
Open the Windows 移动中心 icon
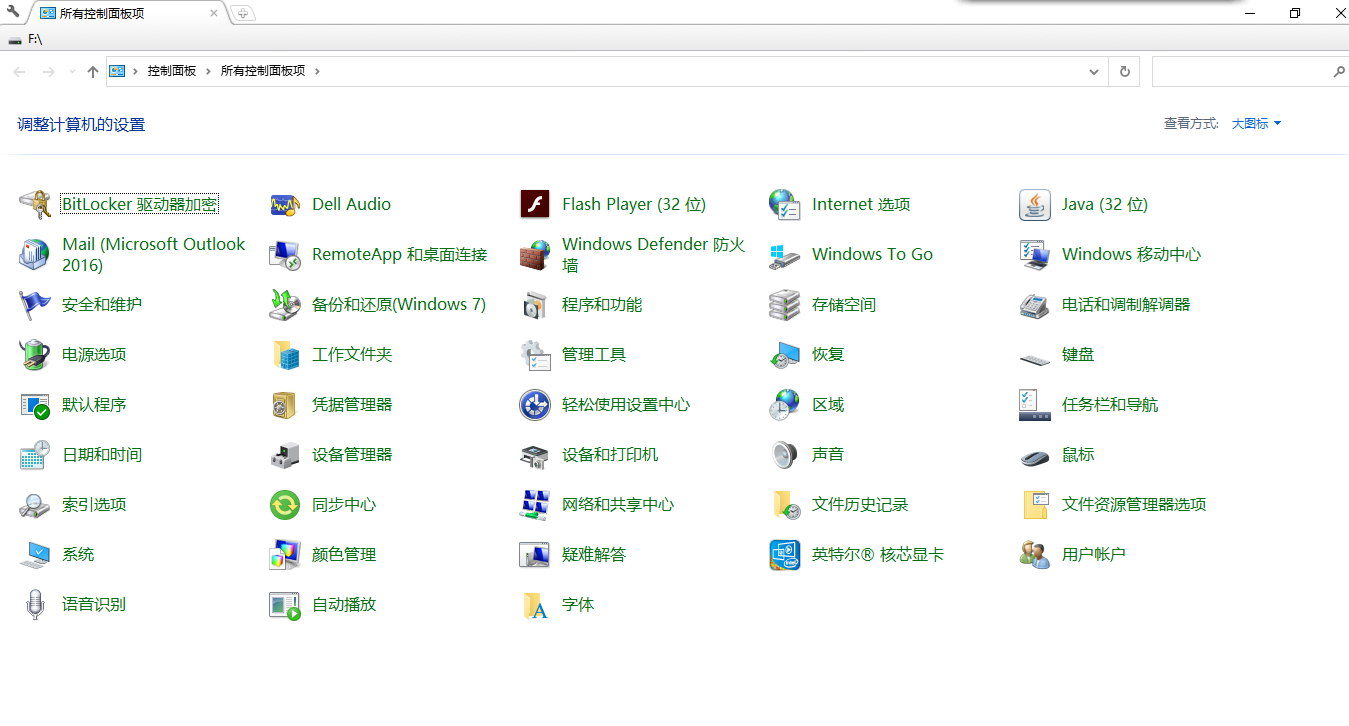1035,255
